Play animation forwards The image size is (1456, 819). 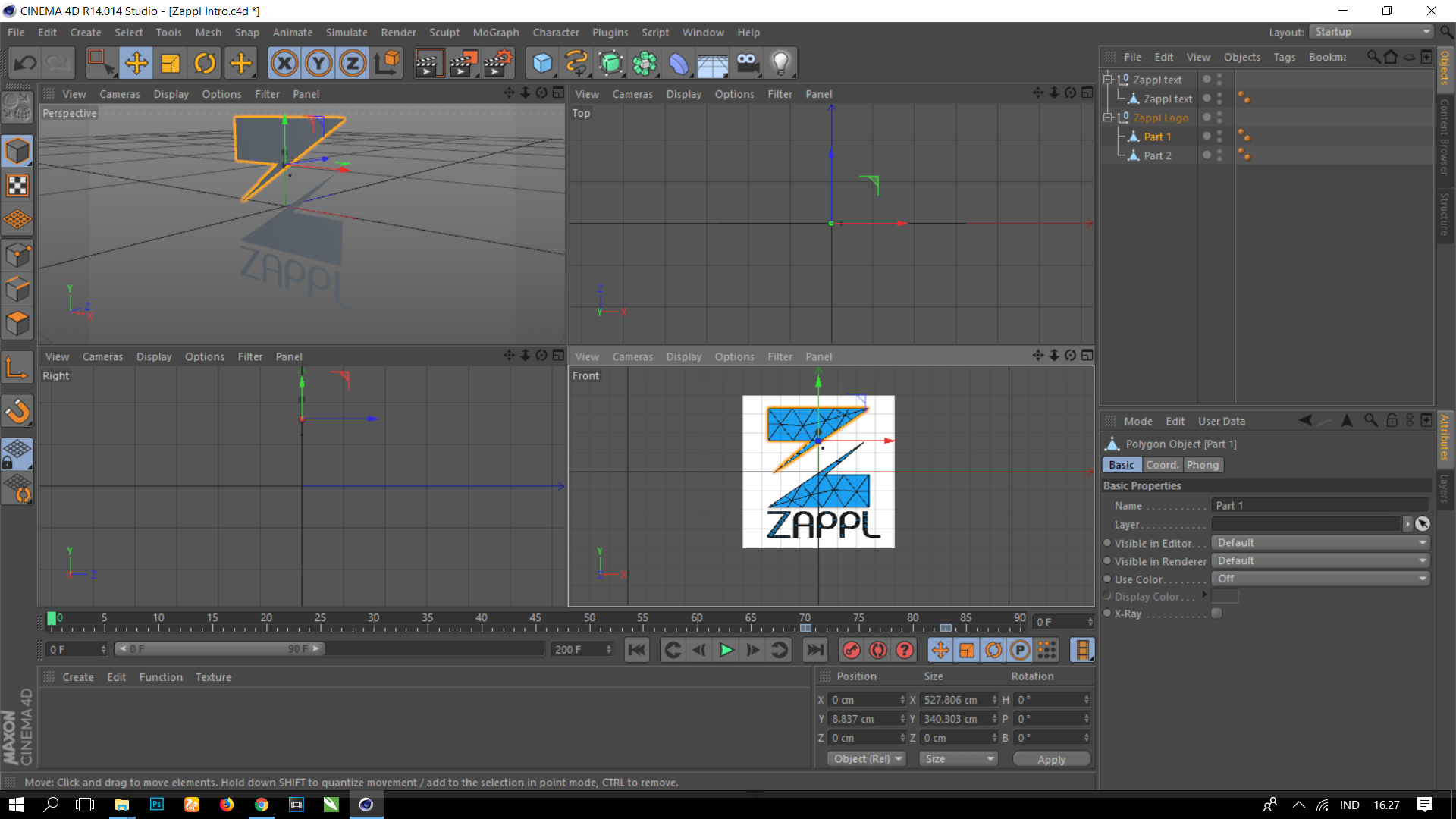(726, 650)
